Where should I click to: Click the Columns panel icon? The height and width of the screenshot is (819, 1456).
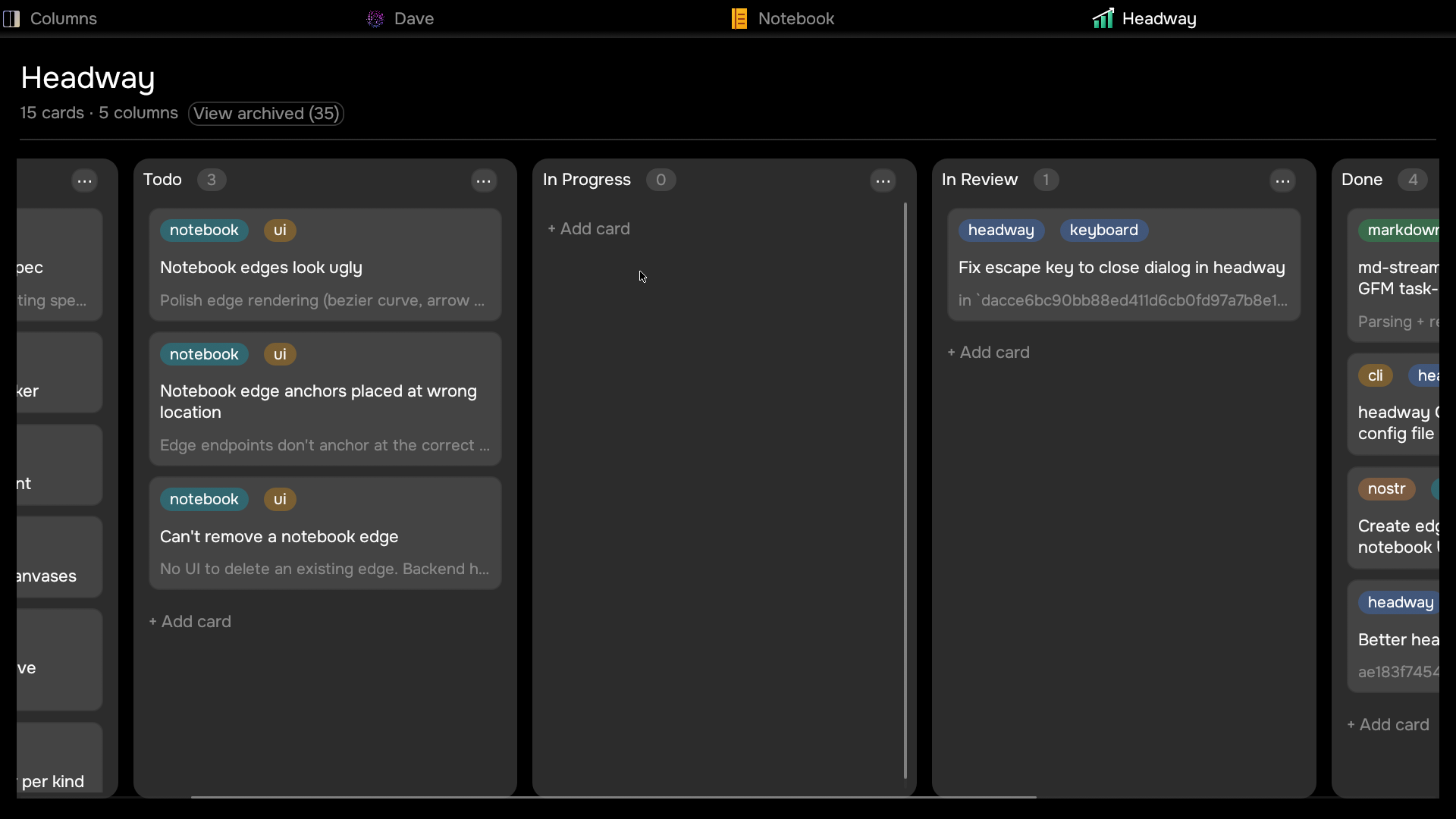(11, 19)
